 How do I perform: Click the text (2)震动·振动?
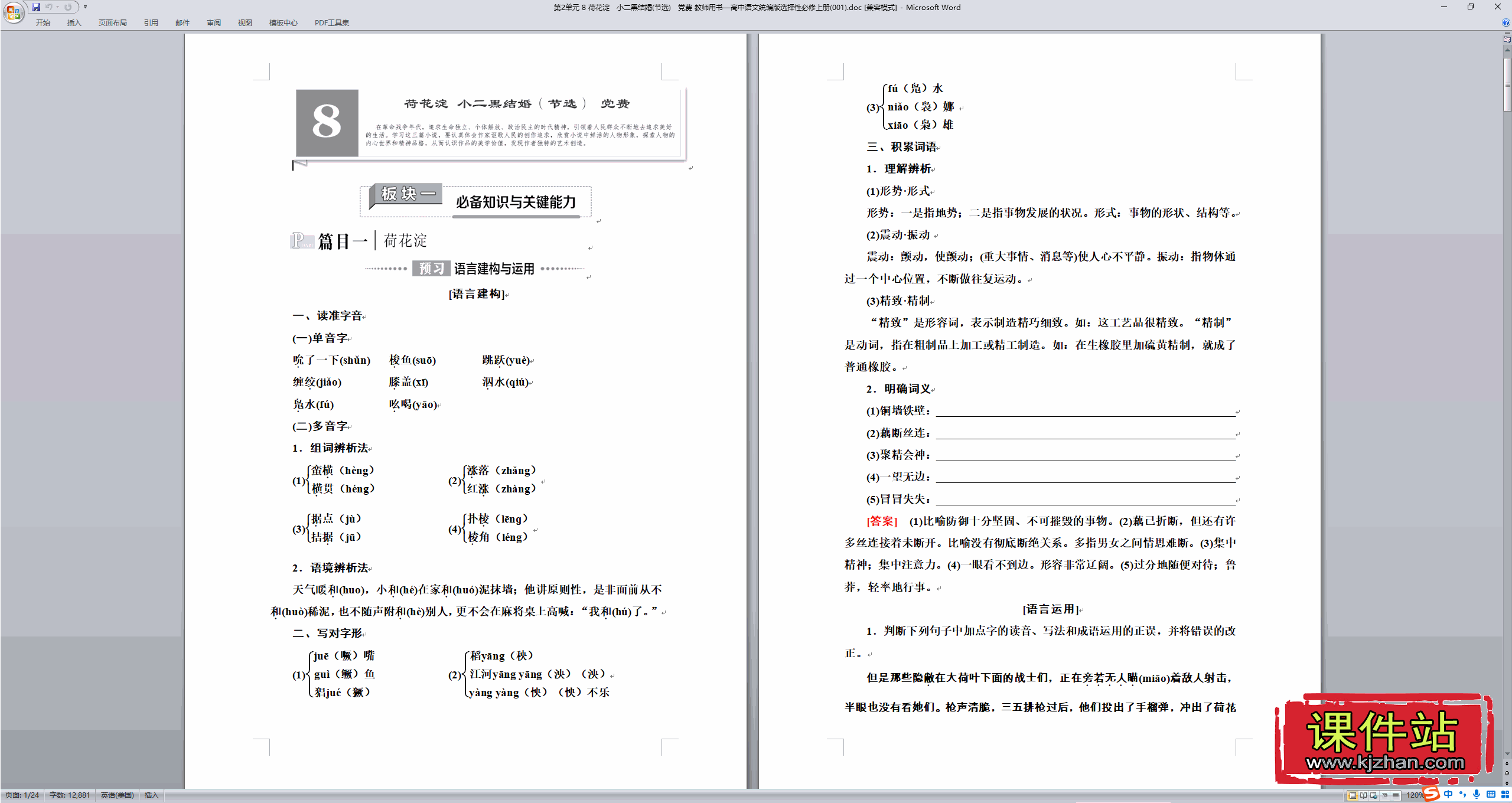pos(898,235)
